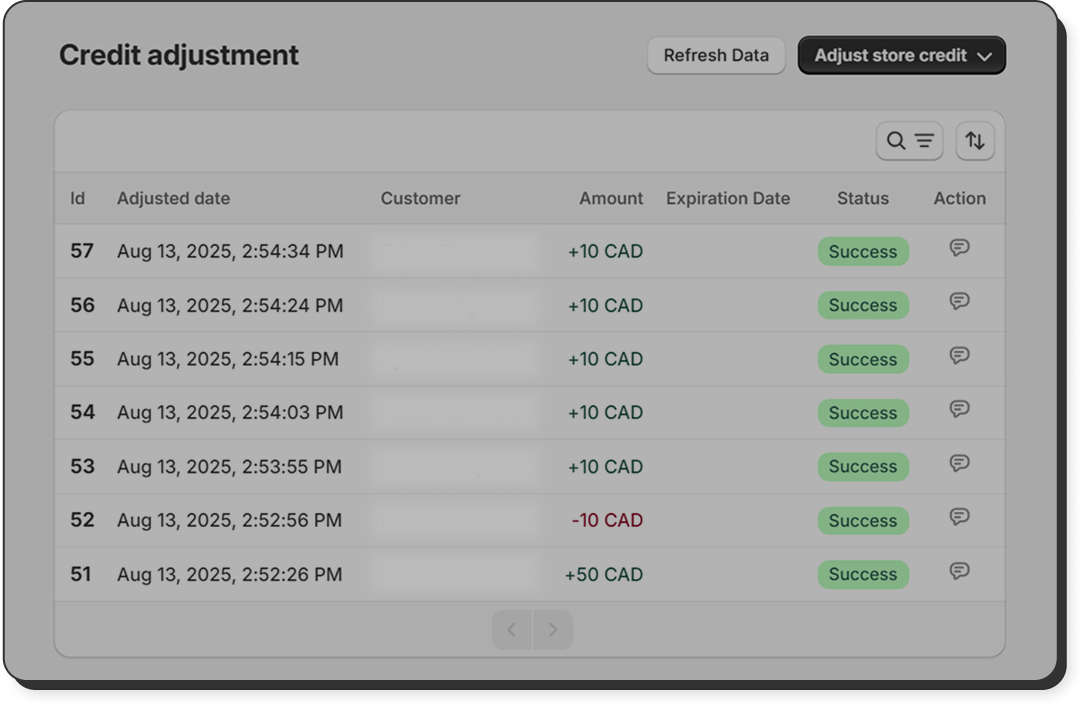Click the +50 CAD amount on row 51
The height and width of the screenshot is (708, 1085).
603,574
